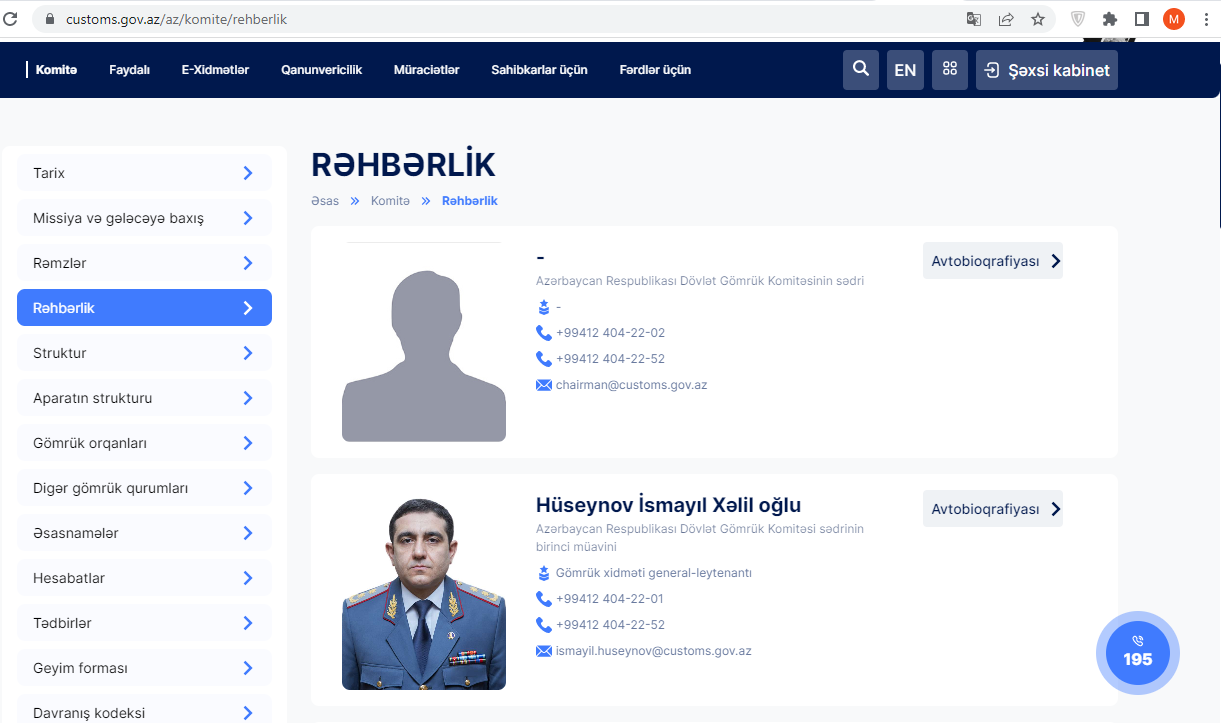Screen dimensions: 1221x723
Task: Go to Tarix in sidebar
Action: [144, 173]
